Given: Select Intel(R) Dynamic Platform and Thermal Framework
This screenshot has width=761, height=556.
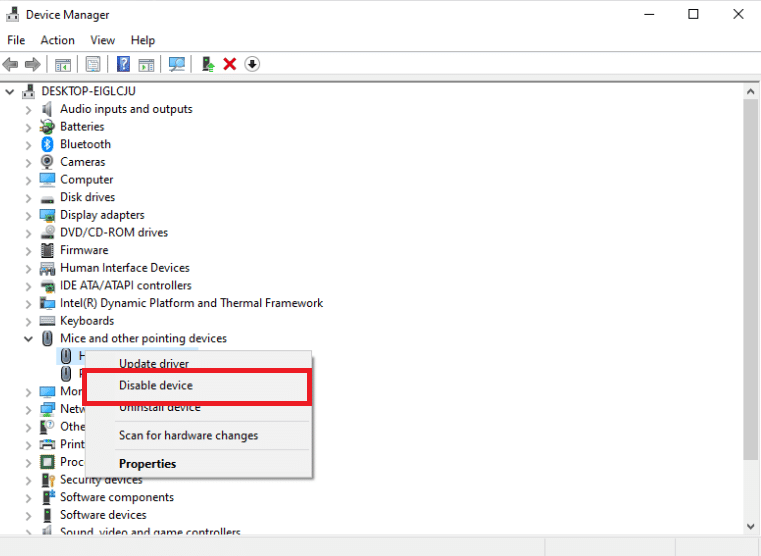Looking at the screenshot, I should click(x=191, y=303).
